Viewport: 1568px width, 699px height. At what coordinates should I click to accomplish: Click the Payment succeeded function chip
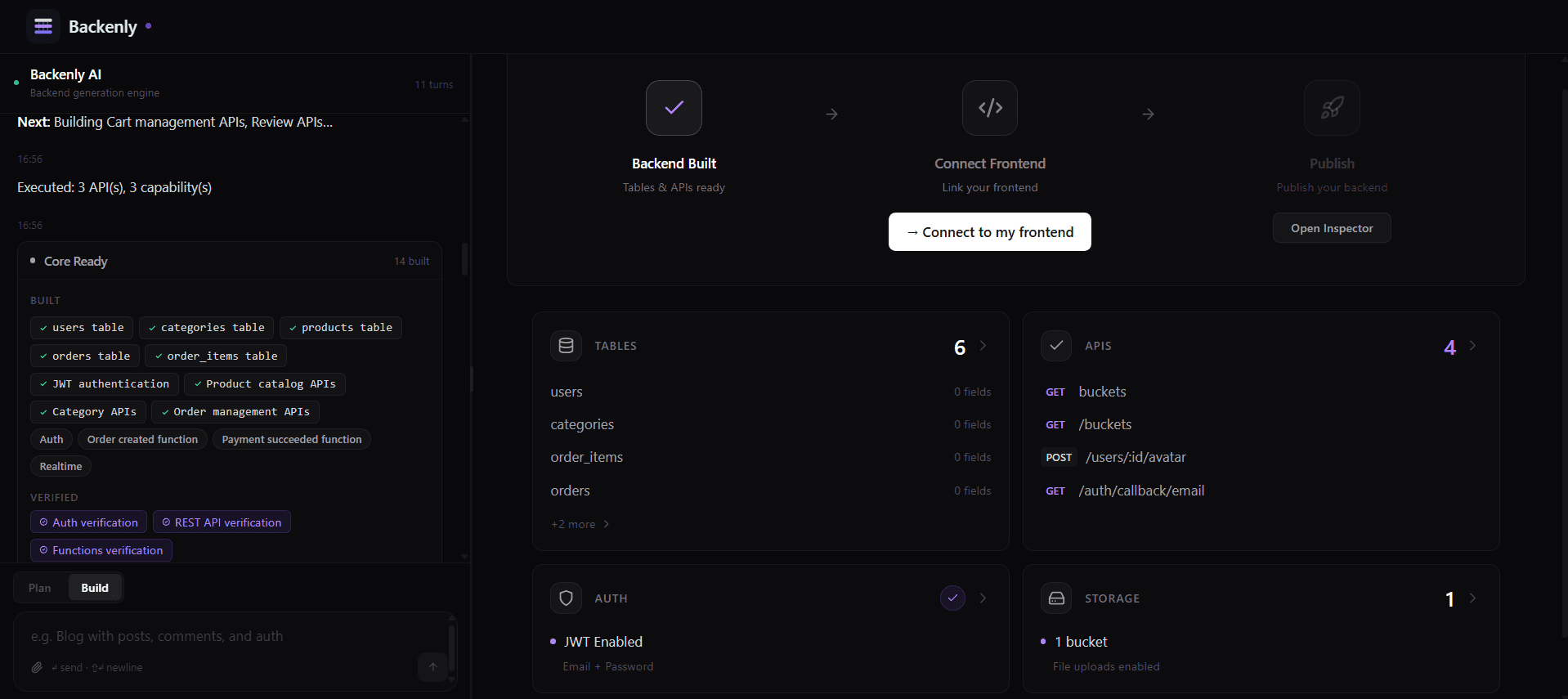[292, 440]
